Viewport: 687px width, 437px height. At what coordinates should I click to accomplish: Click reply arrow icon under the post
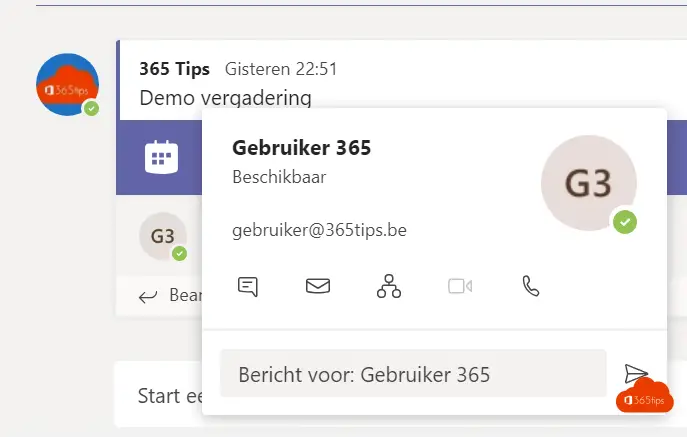pos(148,297)
